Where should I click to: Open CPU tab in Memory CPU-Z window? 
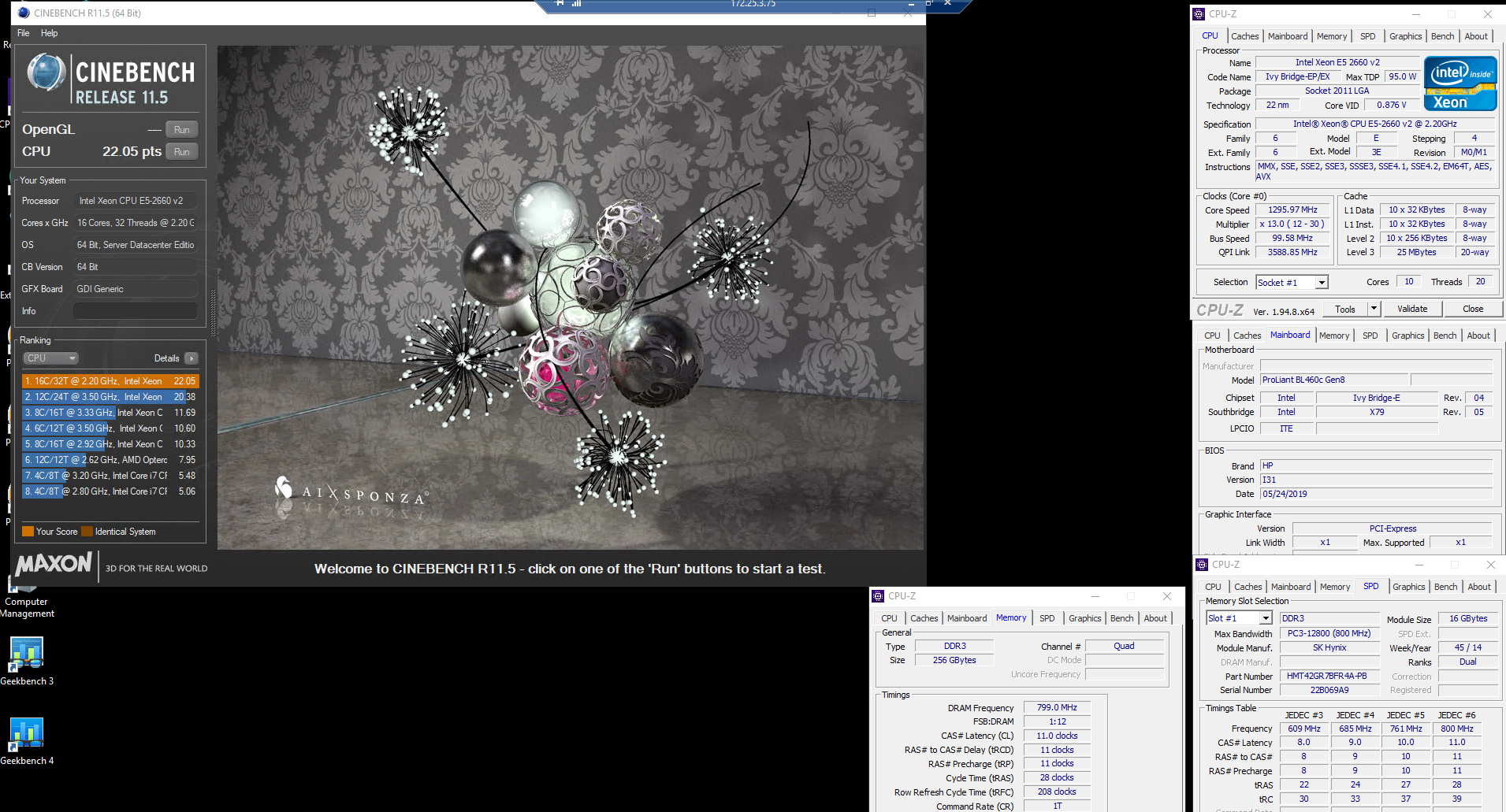tap(889, 618)
